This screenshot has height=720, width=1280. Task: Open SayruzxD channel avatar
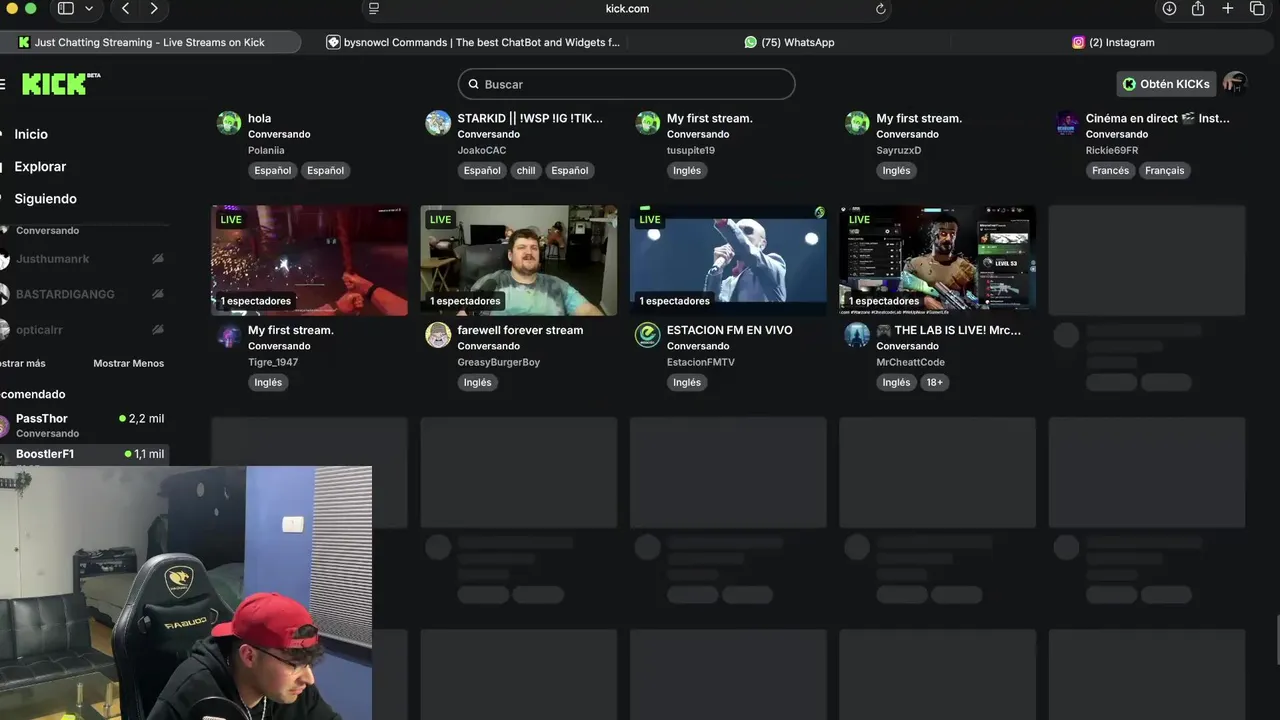[857, 123]
